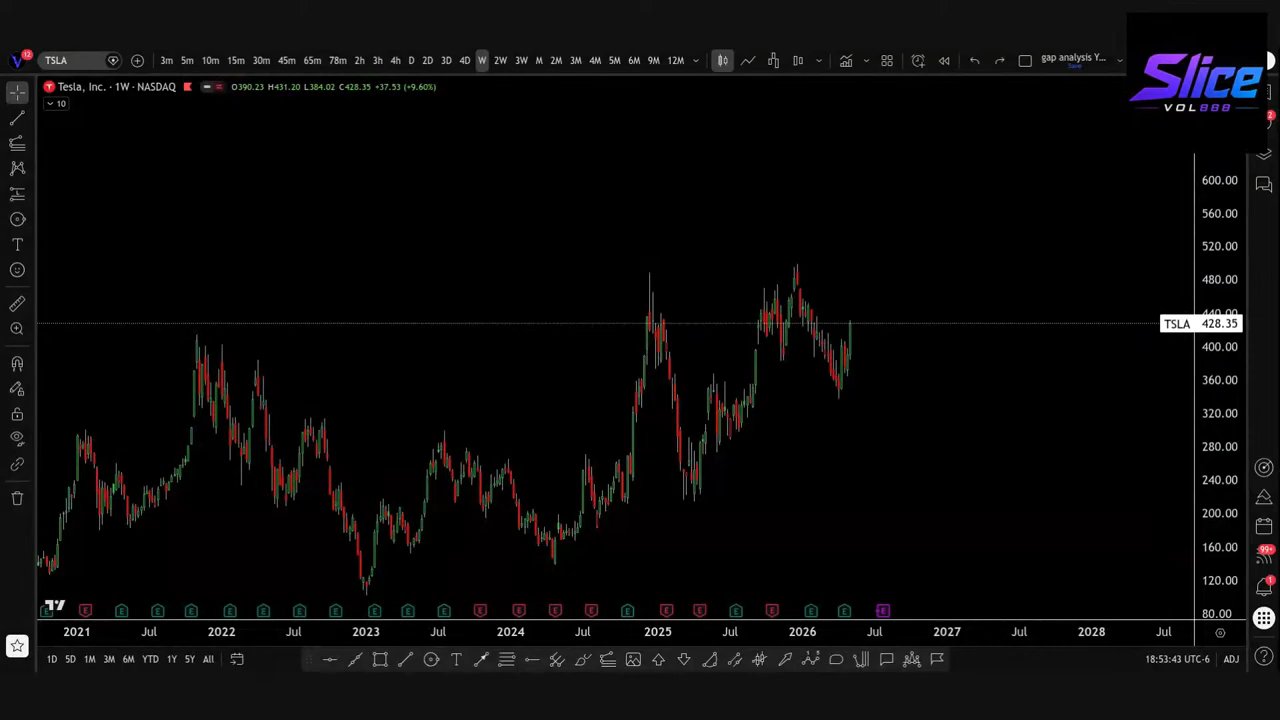Viewport: 1280px width, 720px height.
Task: Expand the favorite indicators dropdown arrow
Action: pyautogui.click(x=866, y=61)
